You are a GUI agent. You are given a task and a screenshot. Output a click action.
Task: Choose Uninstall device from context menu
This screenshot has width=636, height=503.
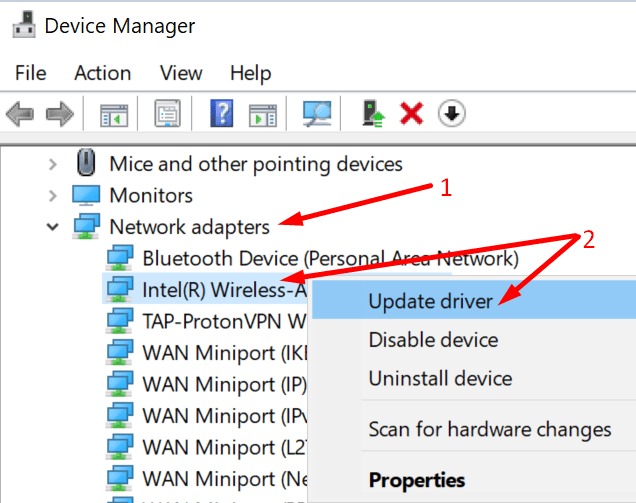474,378
